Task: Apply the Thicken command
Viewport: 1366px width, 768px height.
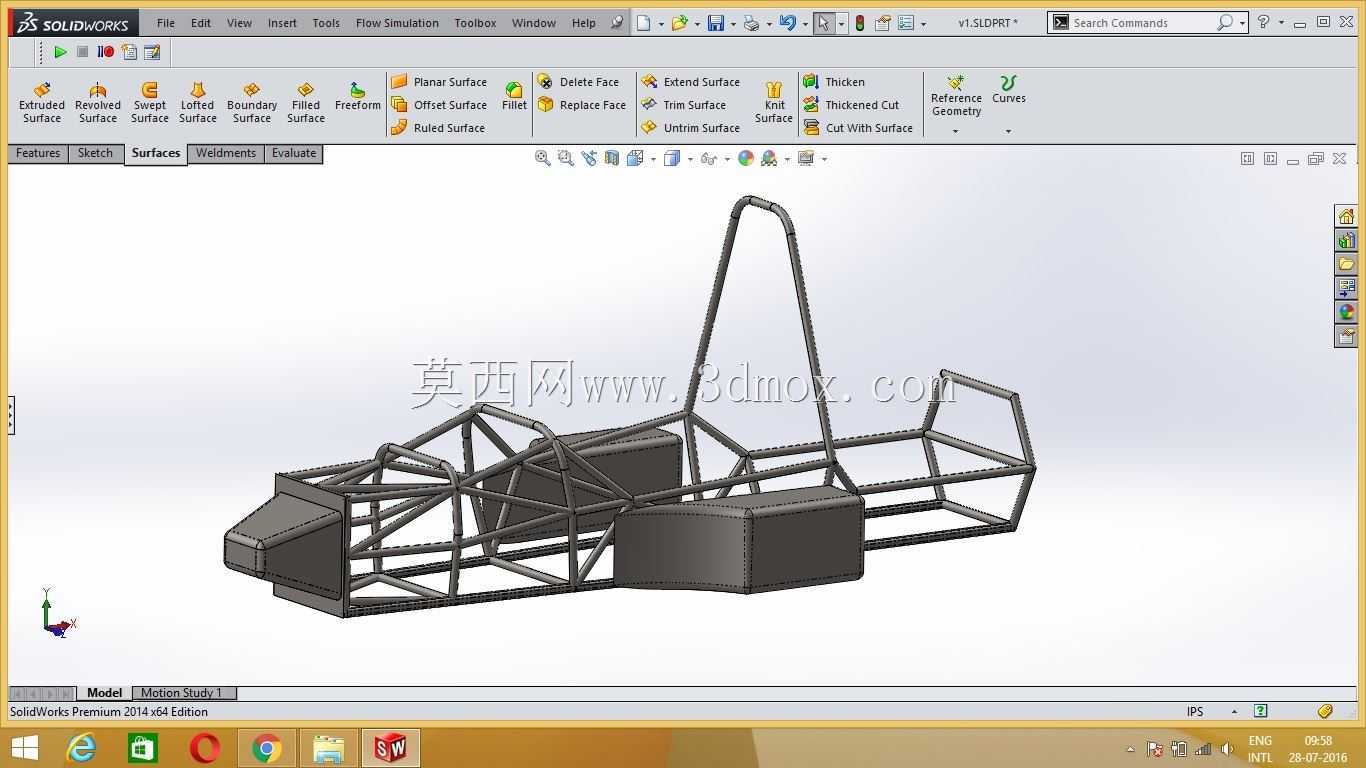Action: click(834, 82)
